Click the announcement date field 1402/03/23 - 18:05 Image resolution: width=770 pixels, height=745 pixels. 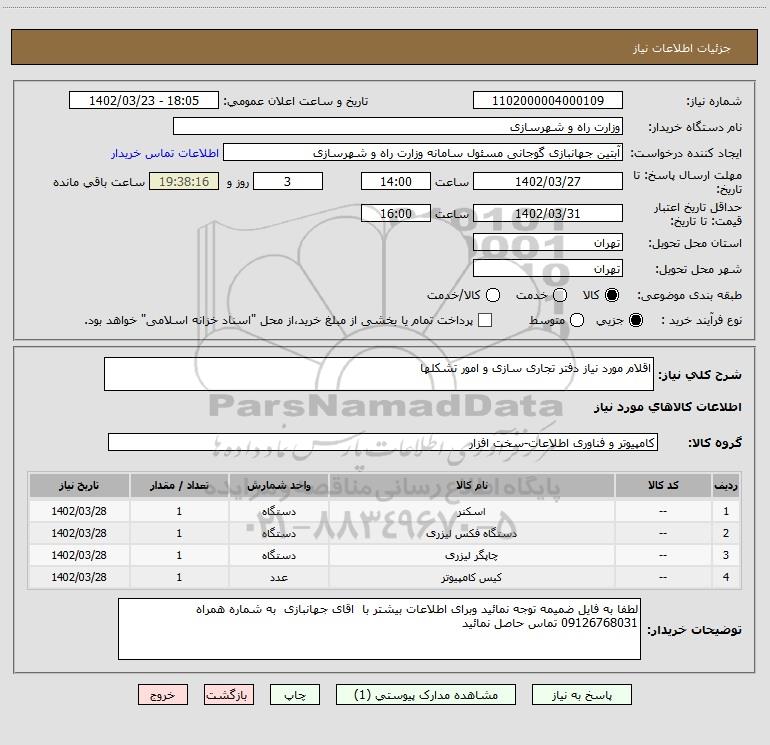[144, 101]
